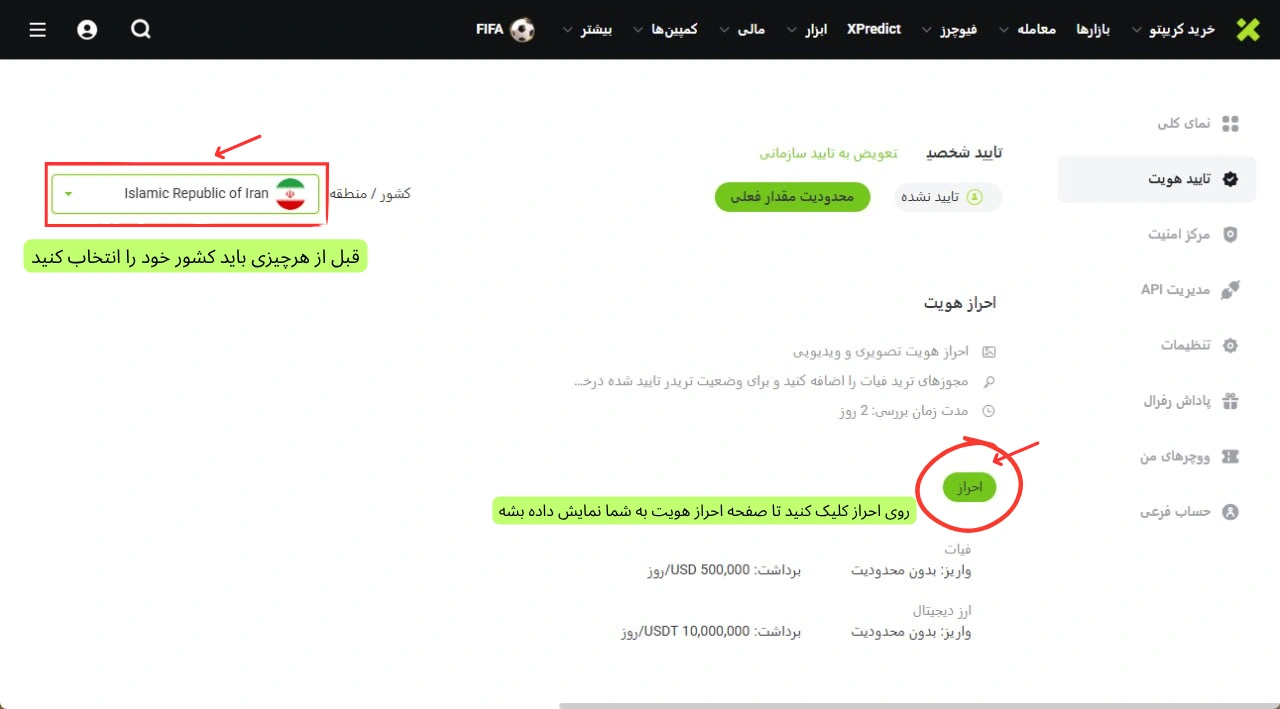Open تنظیمات in sidebar
The image size is (1280, 709).
coord(1157,345)
